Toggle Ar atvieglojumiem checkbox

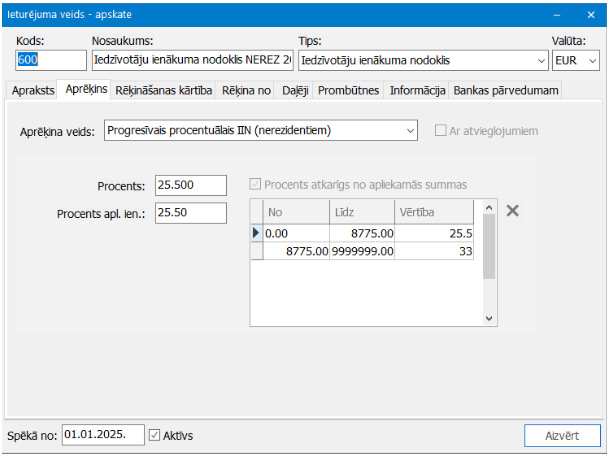(440, 131)
